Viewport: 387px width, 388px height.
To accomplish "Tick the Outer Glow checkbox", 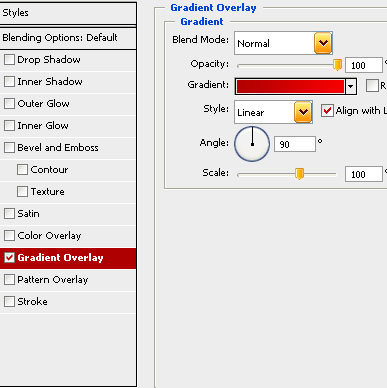I will click(x=9, y=104).
